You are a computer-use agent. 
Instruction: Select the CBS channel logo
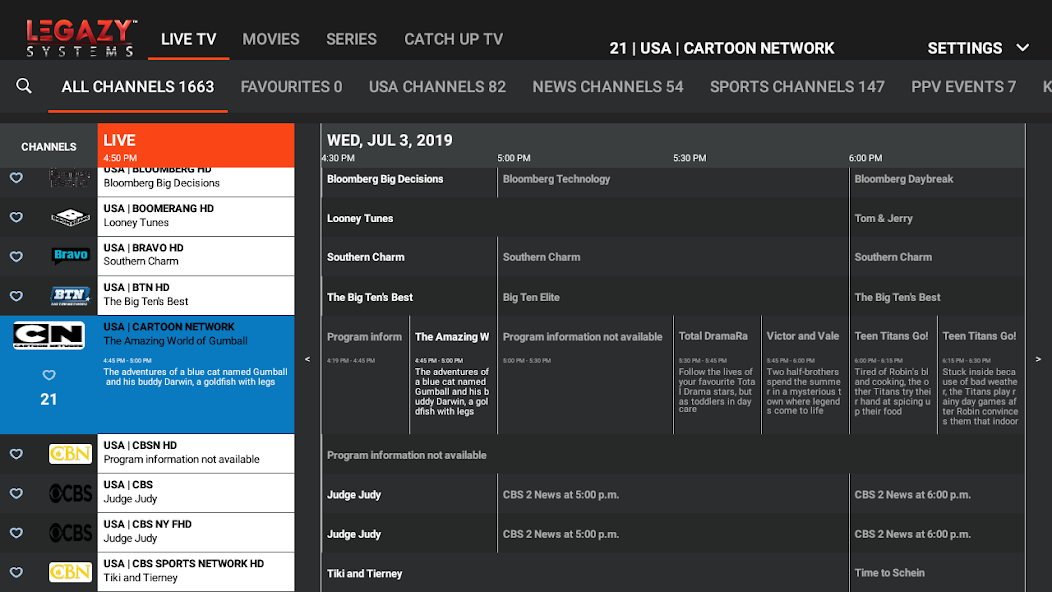point(71,493)
